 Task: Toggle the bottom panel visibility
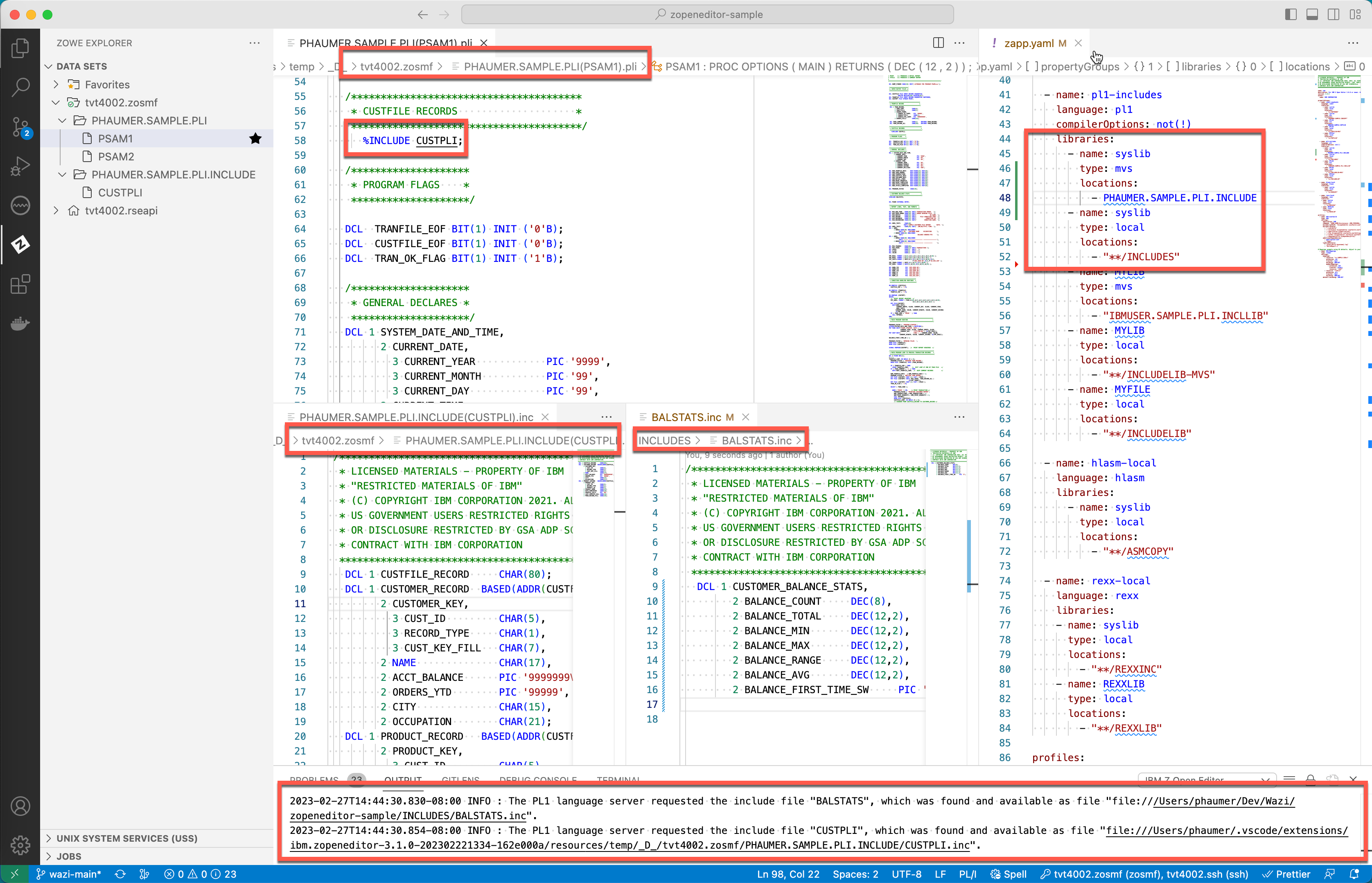(1312, 14)
